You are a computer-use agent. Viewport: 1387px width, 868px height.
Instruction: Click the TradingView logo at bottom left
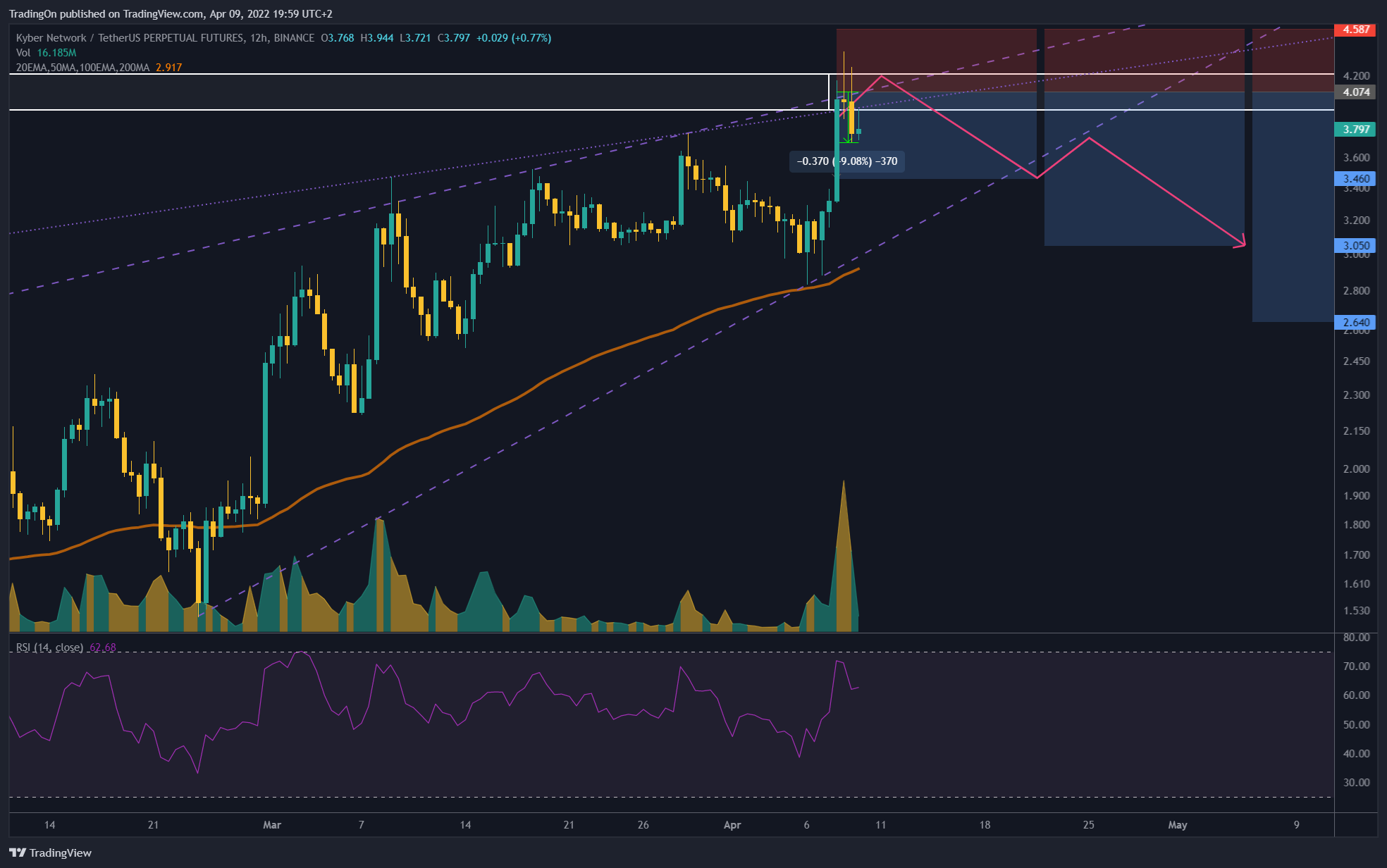click(51, 852)
